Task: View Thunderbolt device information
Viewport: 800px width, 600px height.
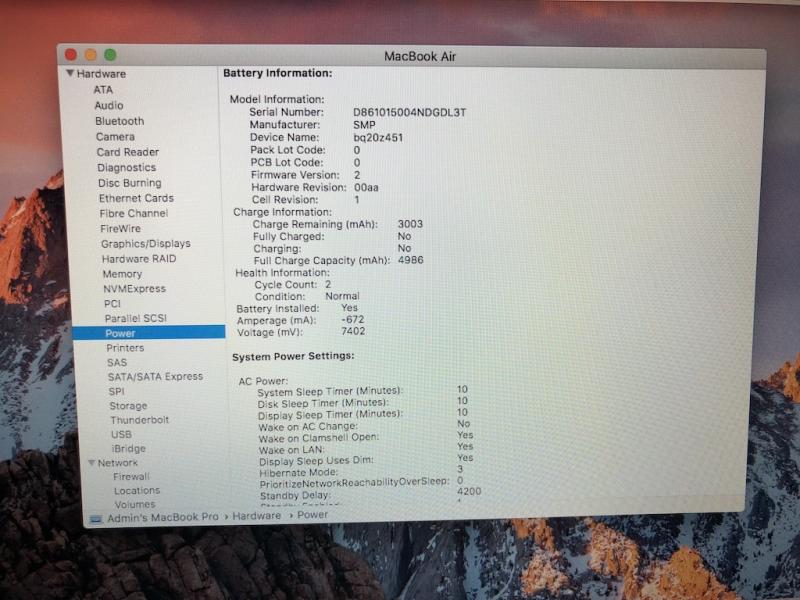Action: (139, 420)
